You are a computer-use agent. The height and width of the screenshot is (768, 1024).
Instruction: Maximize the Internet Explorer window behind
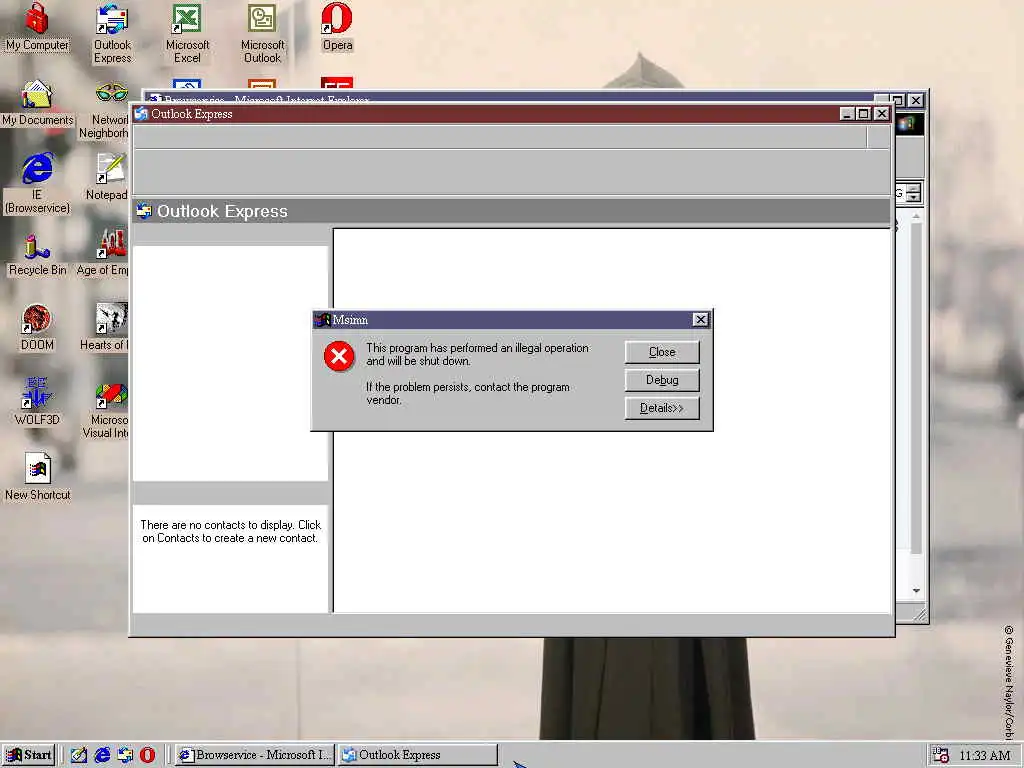pyautogui.click(x=899, y=100)
